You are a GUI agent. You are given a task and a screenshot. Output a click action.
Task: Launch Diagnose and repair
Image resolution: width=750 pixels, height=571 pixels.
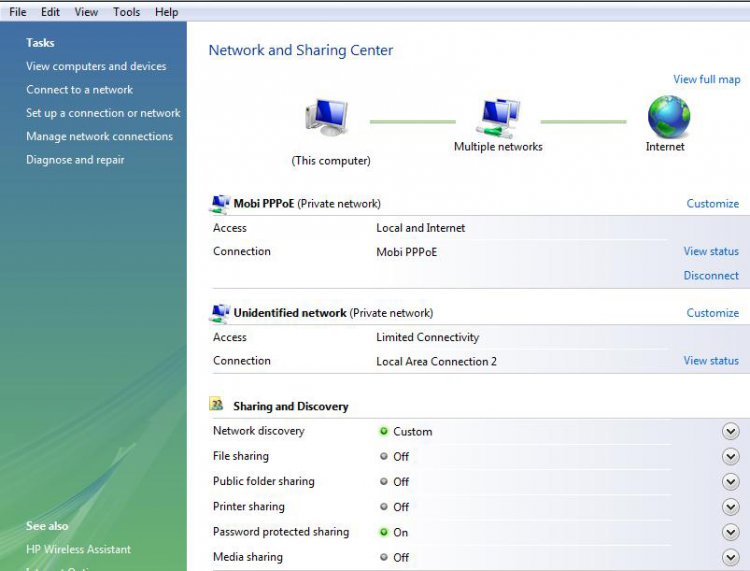click(x=75, y=160)
